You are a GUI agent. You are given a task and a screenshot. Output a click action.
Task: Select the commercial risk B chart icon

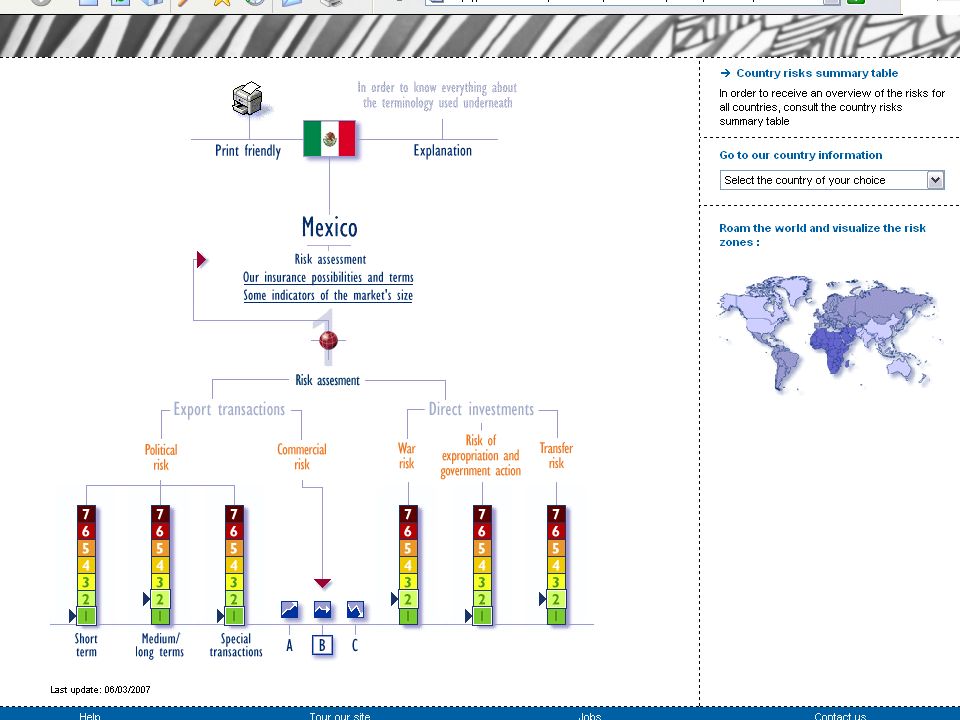coord(323,609)
